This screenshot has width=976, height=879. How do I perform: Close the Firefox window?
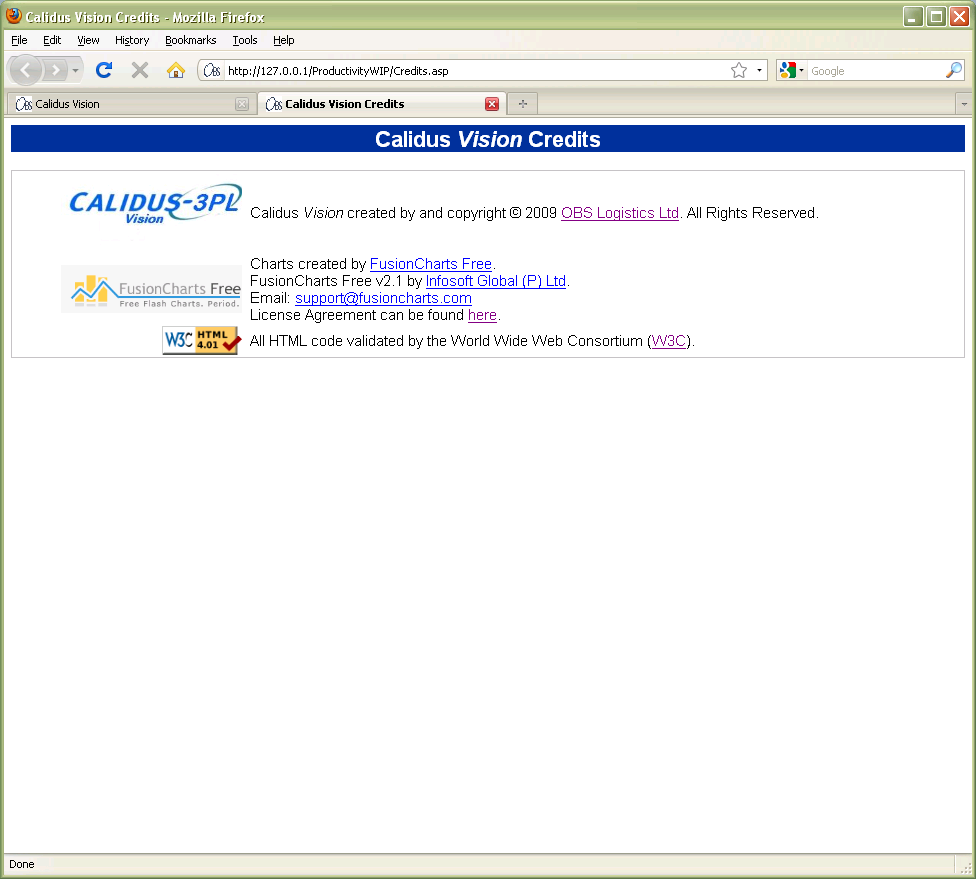click(959, 16)
